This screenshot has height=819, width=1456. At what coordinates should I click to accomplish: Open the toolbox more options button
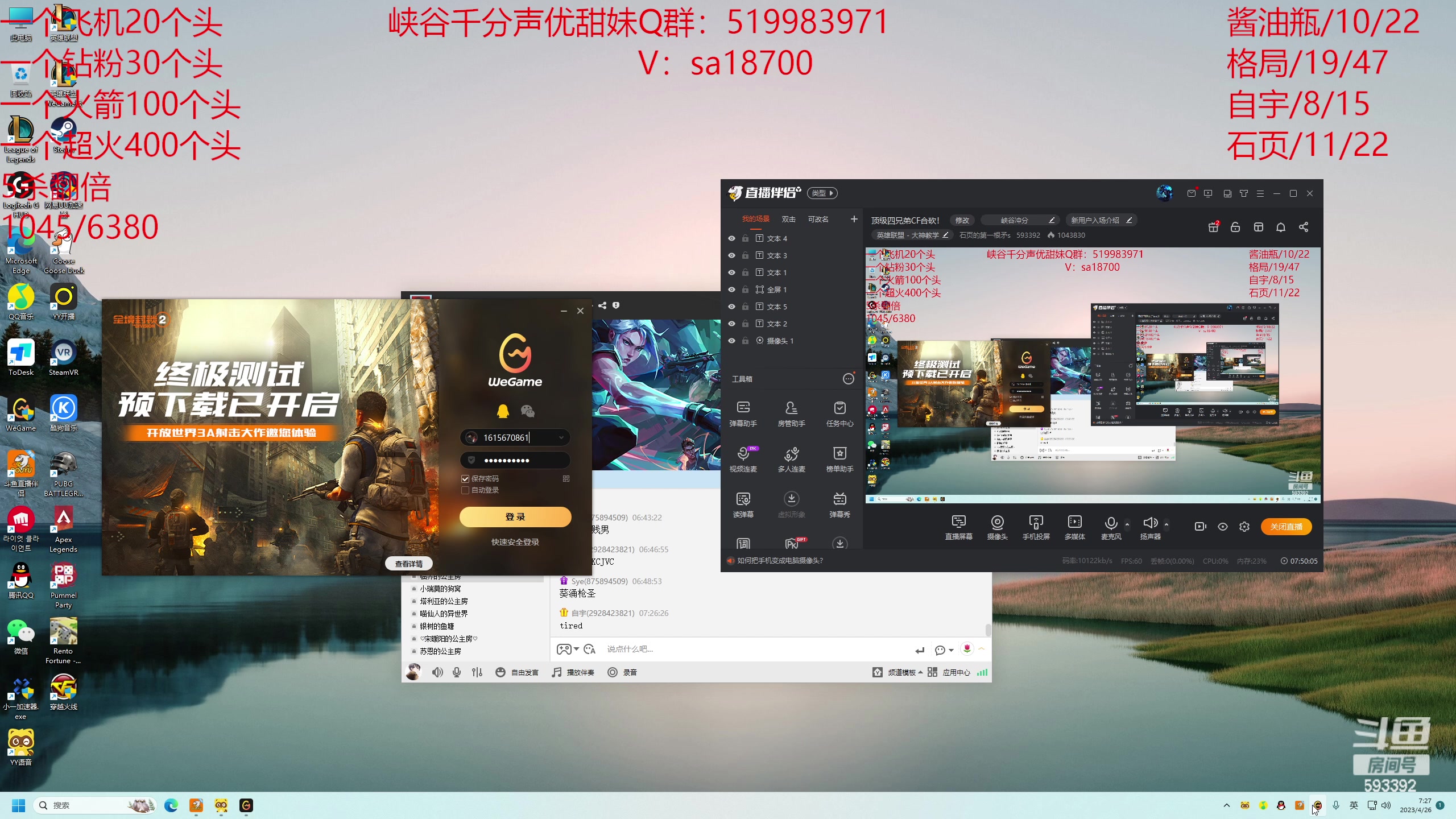point(849,379)
